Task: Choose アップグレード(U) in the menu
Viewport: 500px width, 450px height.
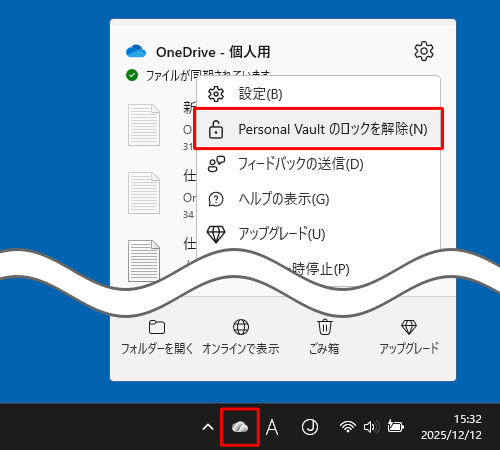Action: point(318,234)
